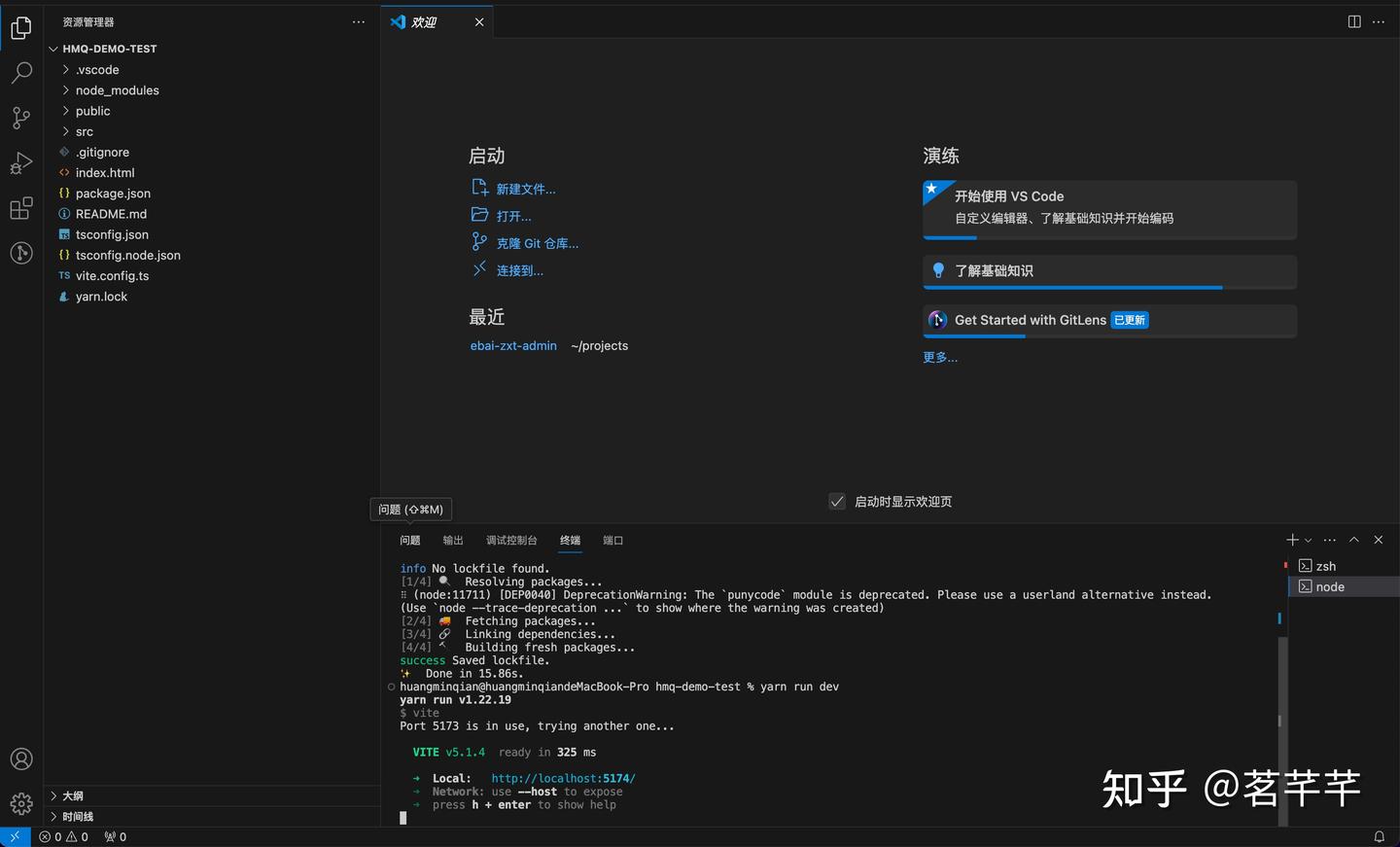This screenshot has width=1400, height=847.
Task: Expand the node_modules folder
Action: 117,89
